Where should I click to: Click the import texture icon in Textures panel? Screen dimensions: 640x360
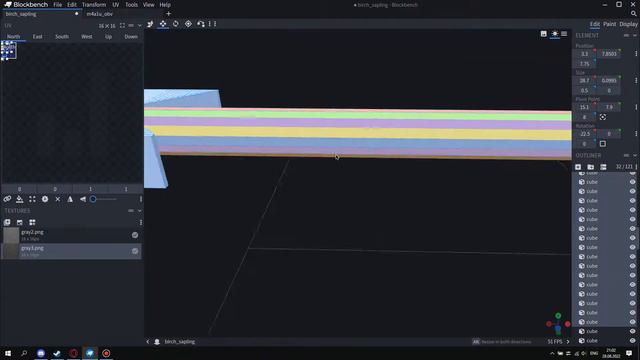7,222
